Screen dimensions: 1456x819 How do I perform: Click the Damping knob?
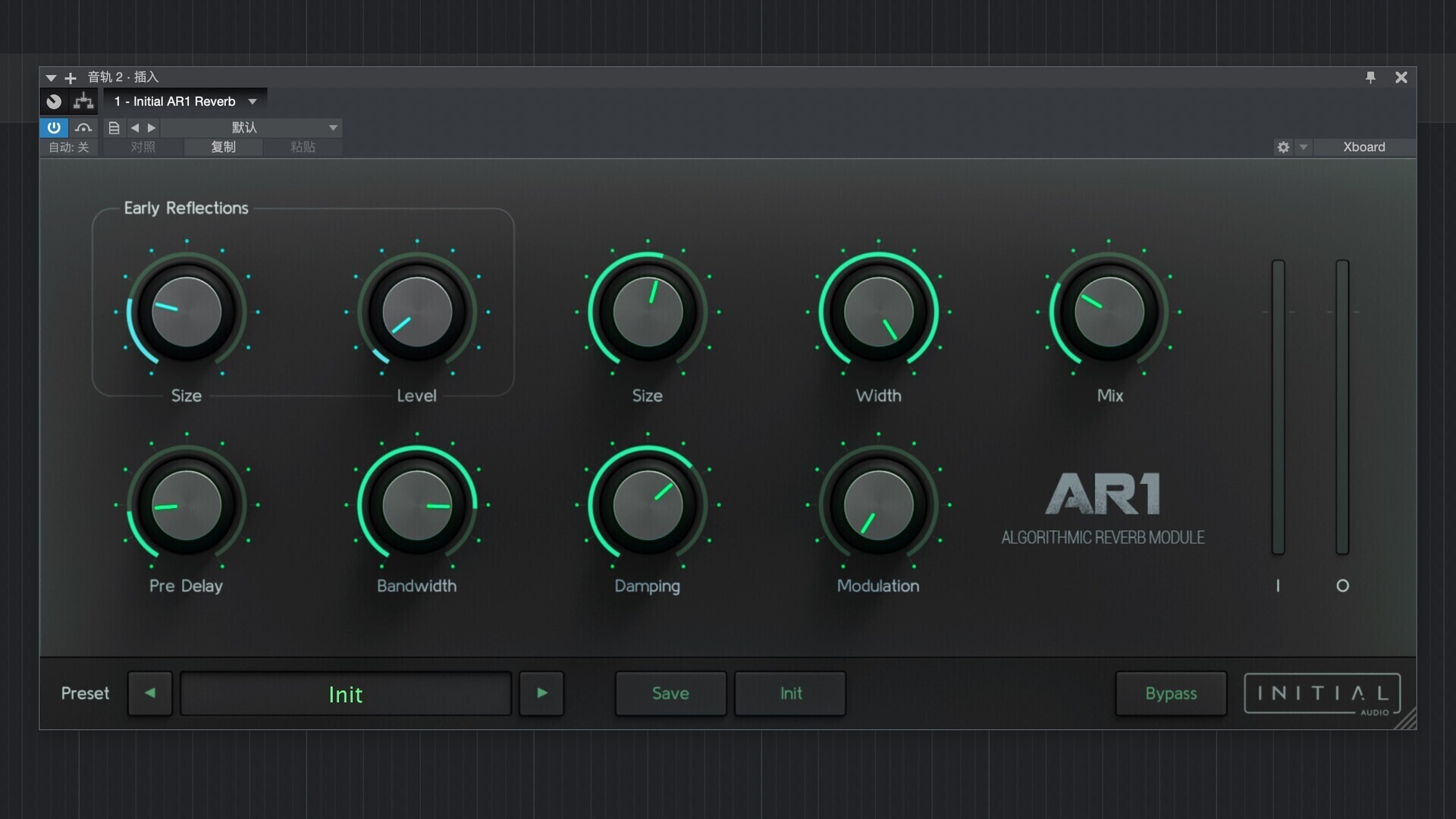coord(648,505)
